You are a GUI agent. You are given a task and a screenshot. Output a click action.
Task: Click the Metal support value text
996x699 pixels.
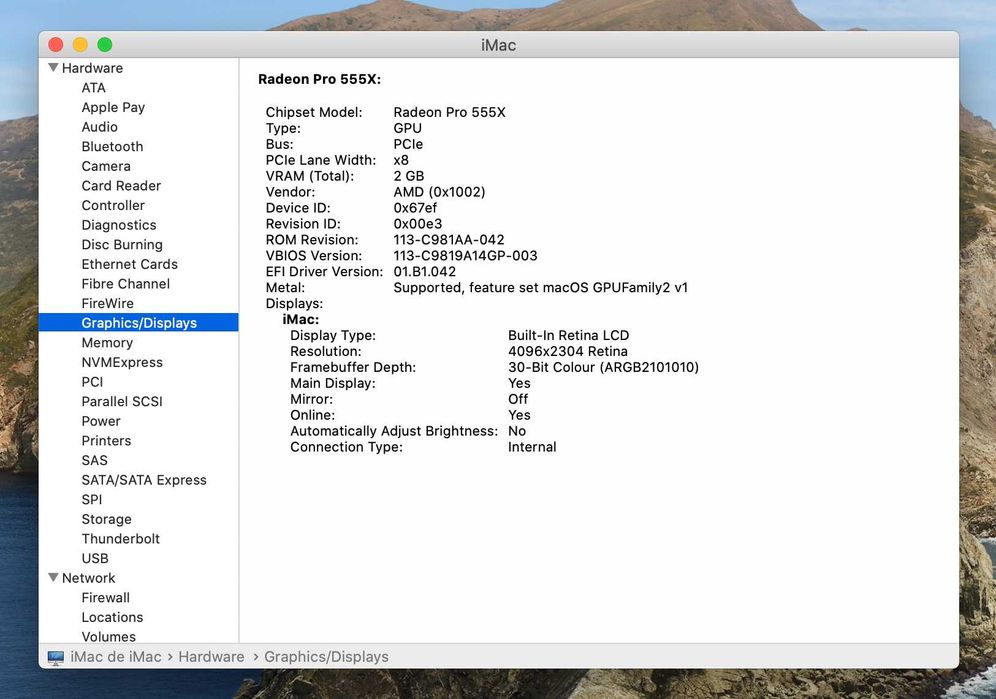click(x=541, y=288)
